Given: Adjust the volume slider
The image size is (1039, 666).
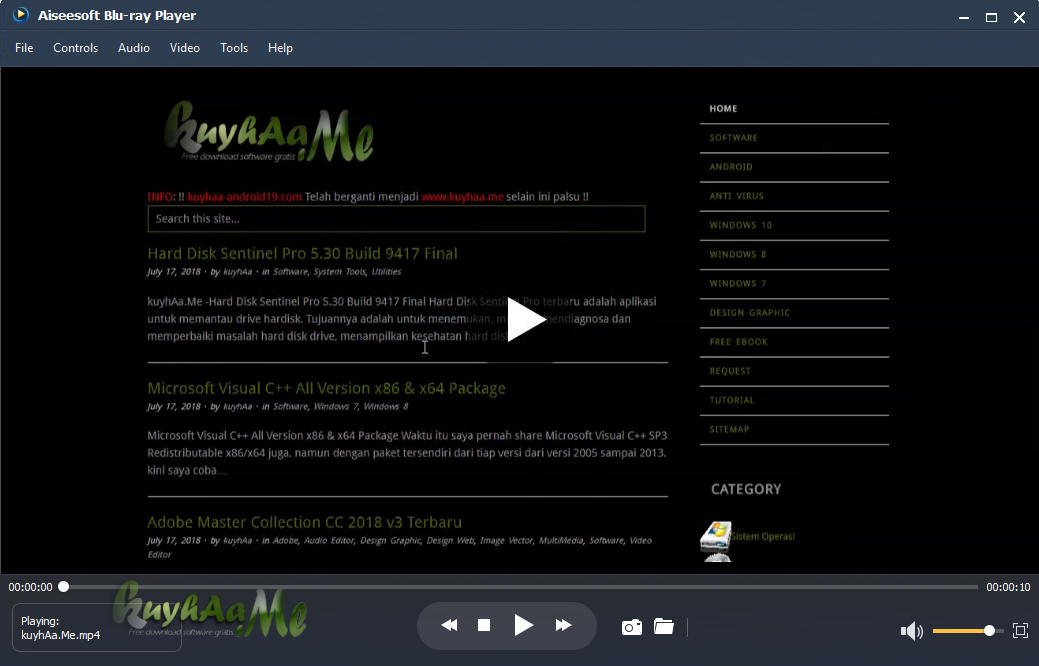Looking at the screenshot, I should pyautogui.click(x=968, y=631).
